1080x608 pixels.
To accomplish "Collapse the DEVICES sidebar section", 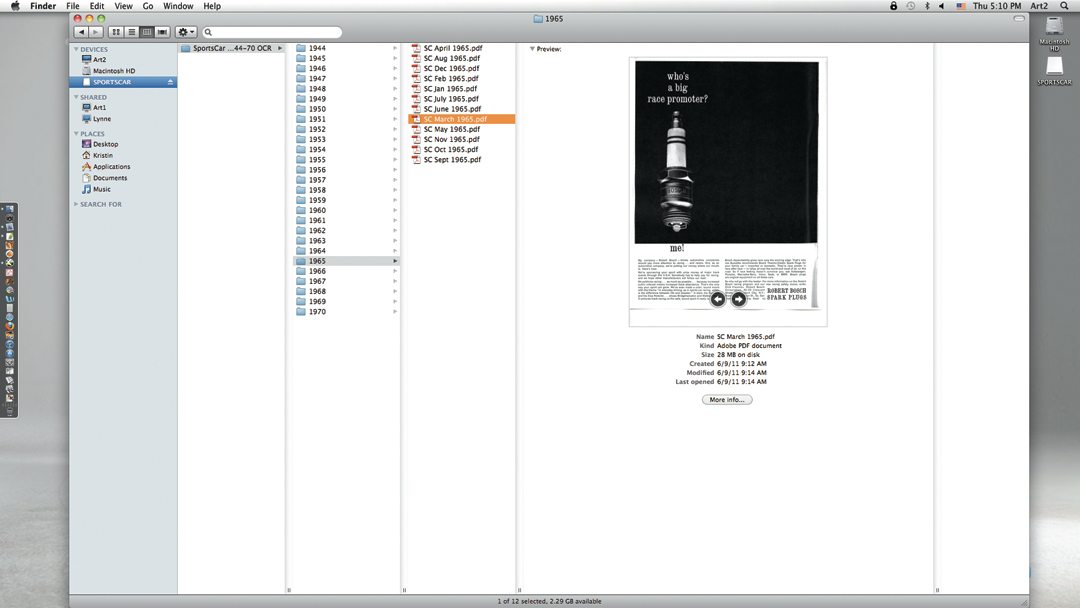I will click(75, 49).
